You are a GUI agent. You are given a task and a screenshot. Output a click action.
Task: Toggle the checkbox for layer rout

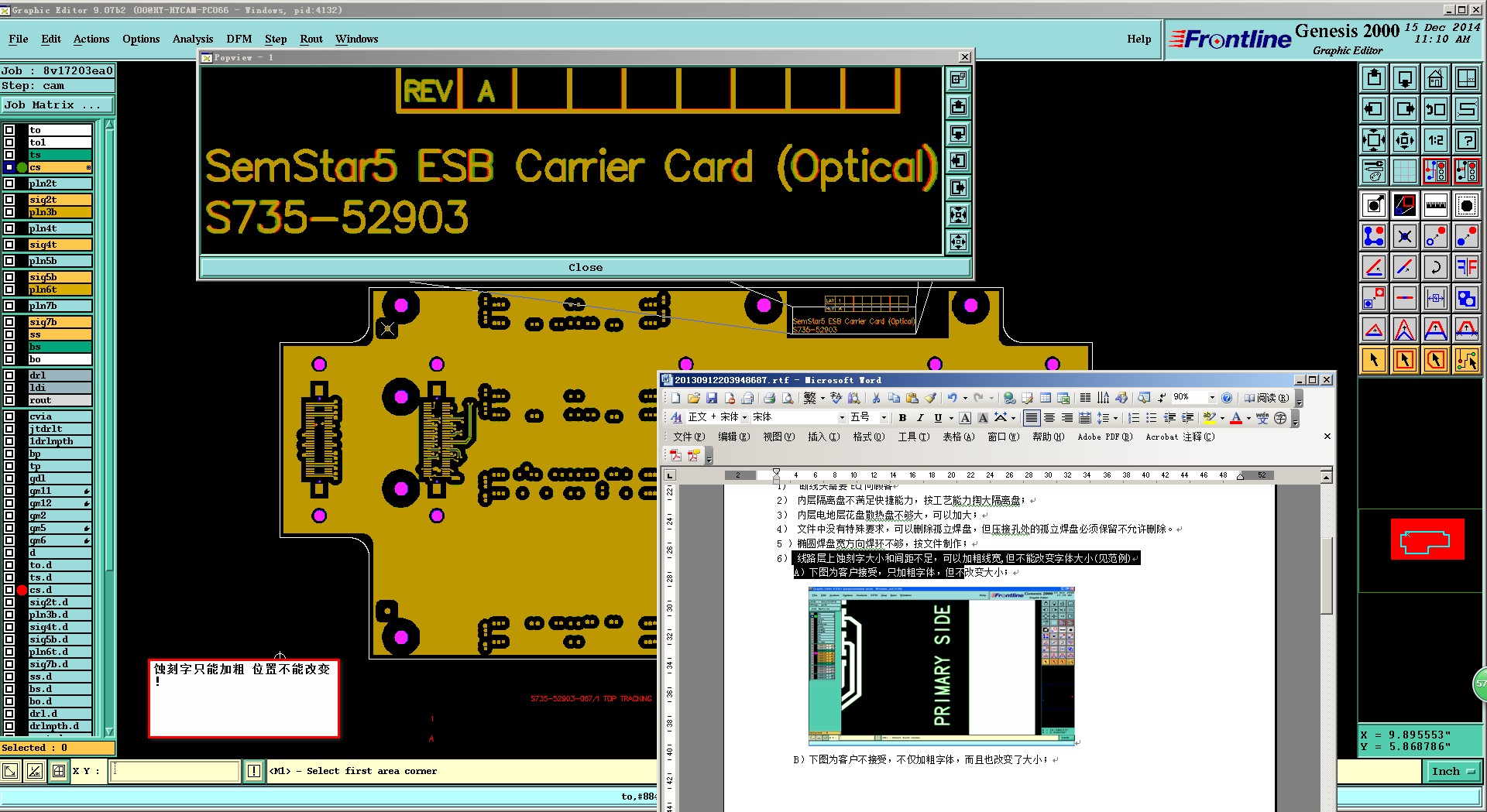point(9,400)
